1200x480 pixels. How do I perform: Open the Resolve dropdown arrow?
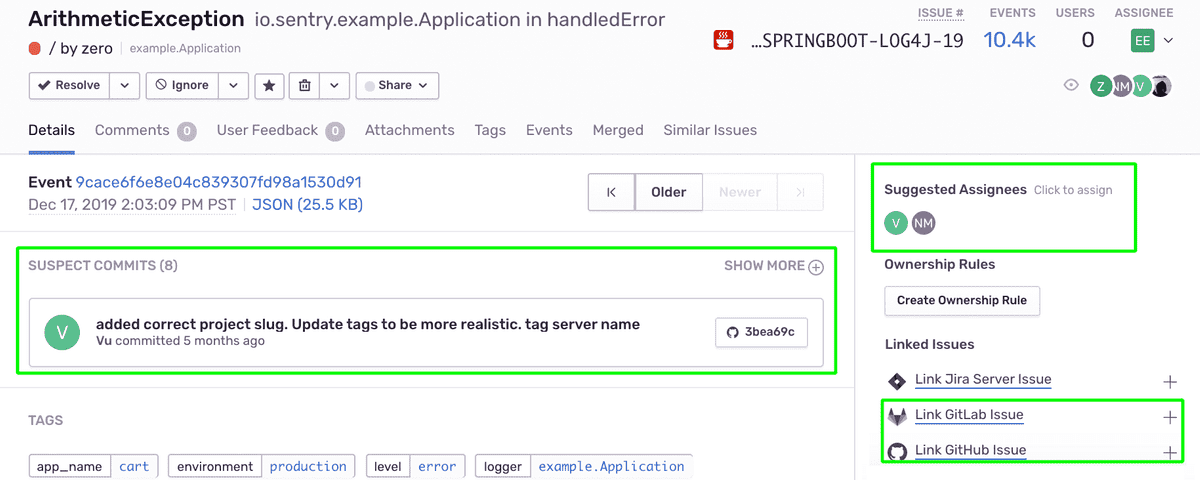125,86
